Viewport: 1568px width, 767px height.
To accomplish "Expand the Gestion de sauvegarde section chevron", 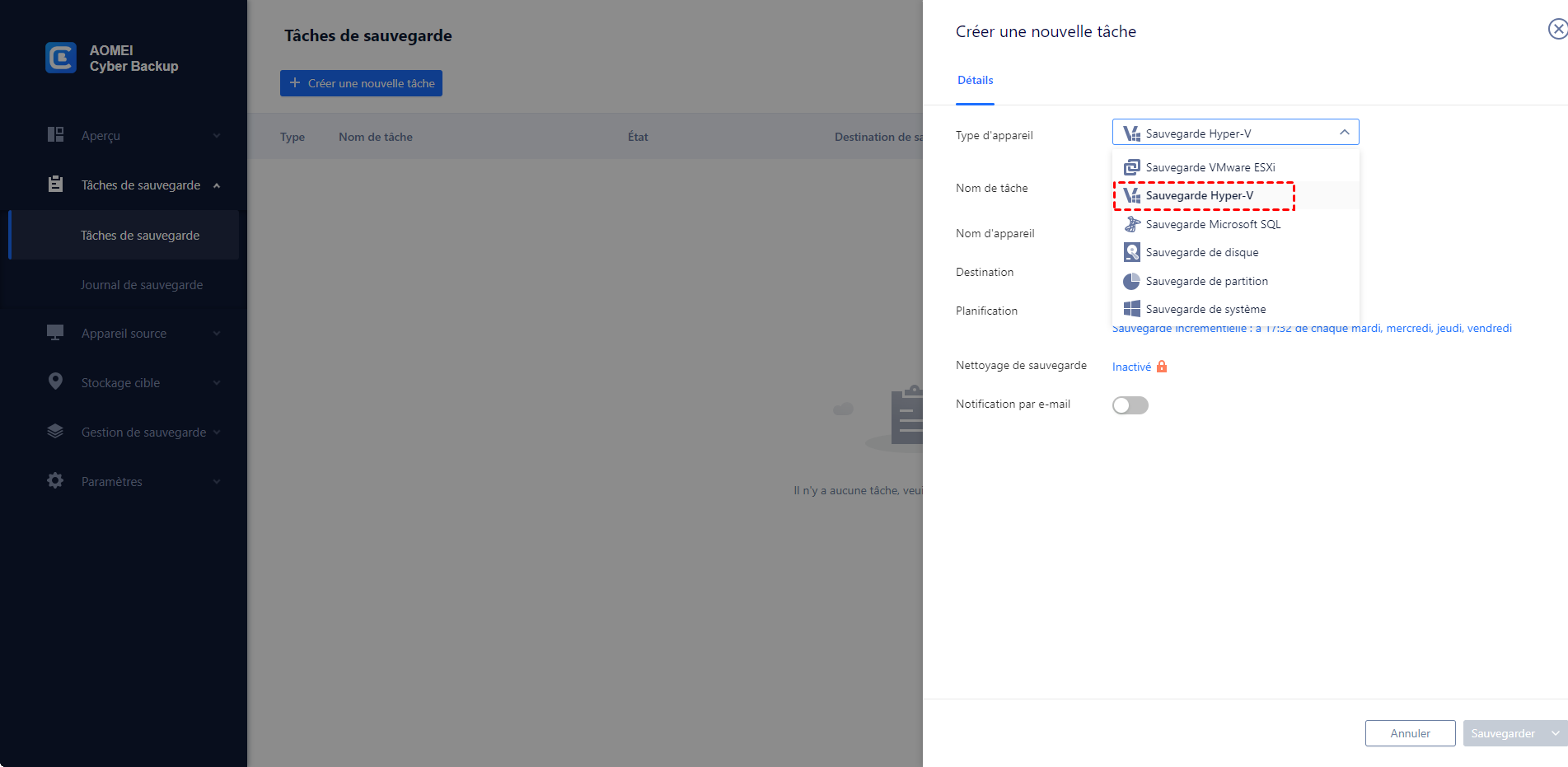I will pos(217,433).
